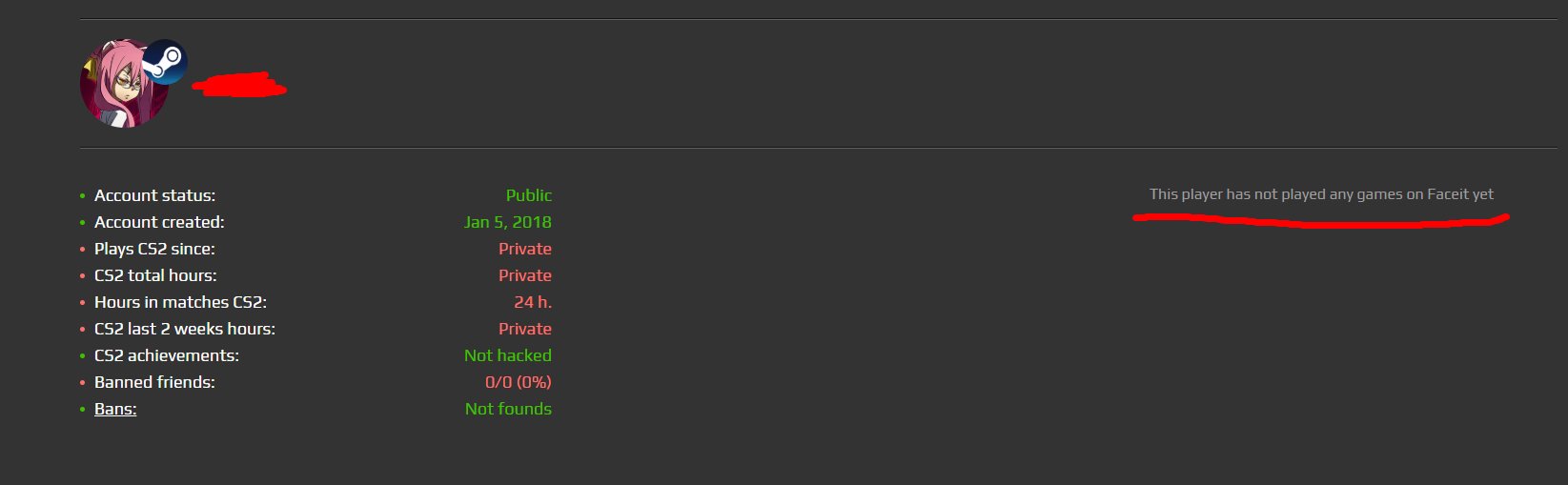Click Private value beside CS2 total hours
The width and height of the screenshot is (1568, 485).
click(524, 275)
